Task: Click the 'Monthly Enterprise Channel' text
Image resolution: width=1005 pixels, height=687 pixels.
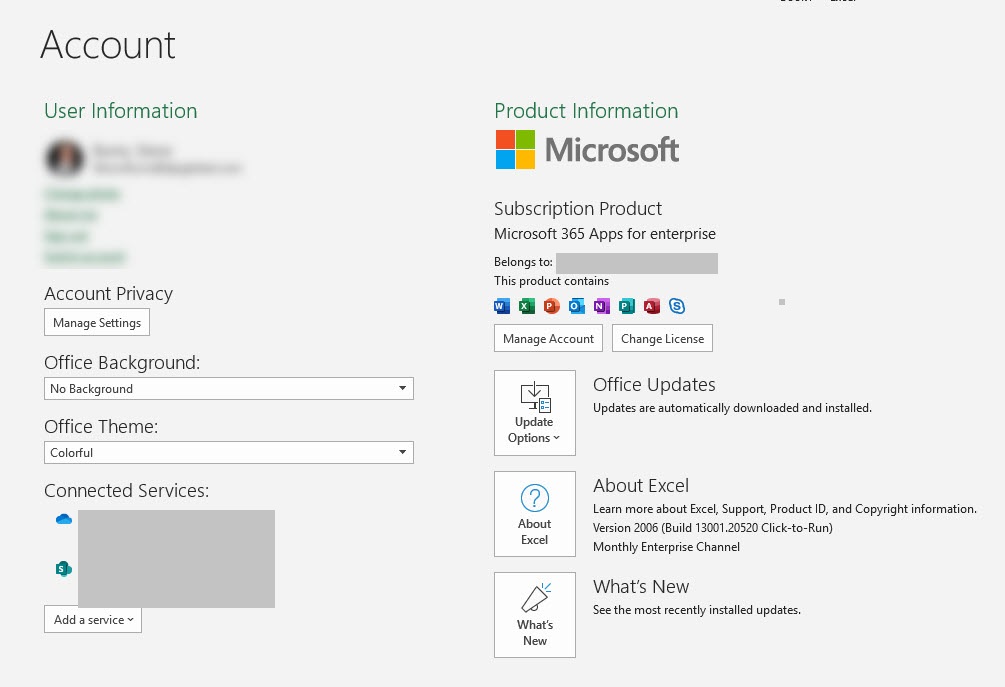Action: tap(666, 547)
